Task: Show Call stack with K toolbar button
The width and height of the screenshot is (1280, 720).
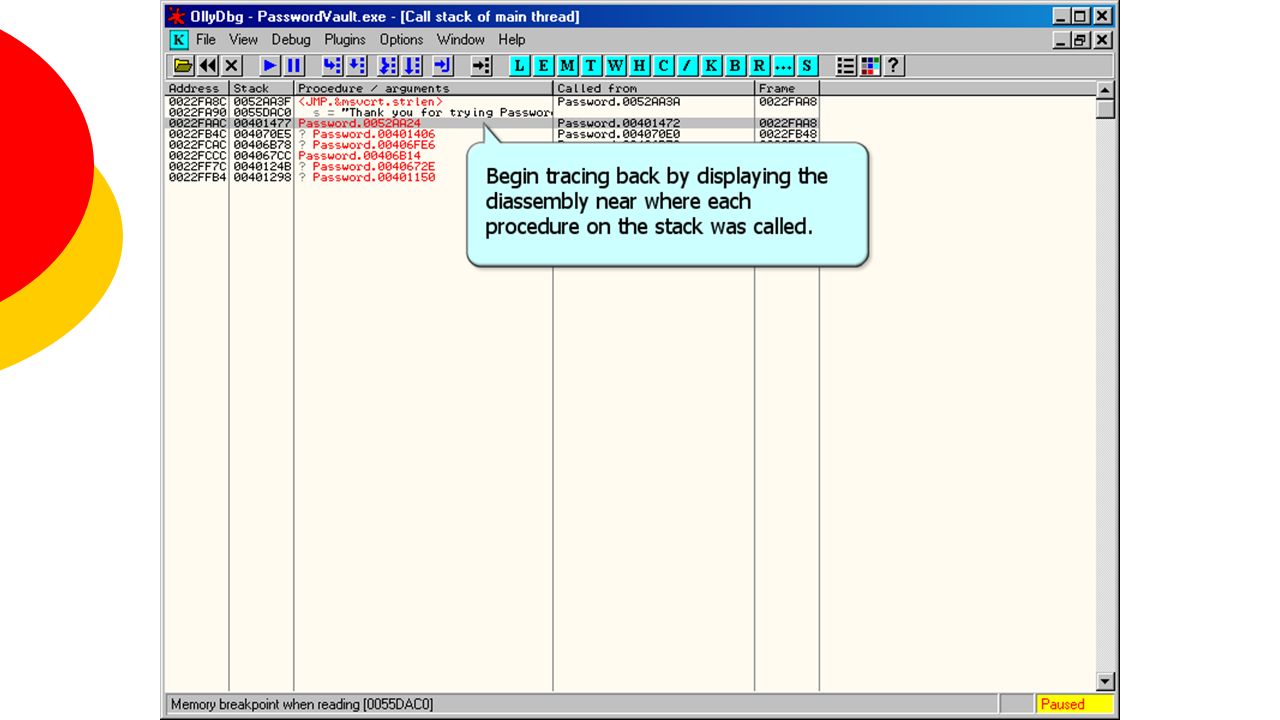Action: click(711, 66)
